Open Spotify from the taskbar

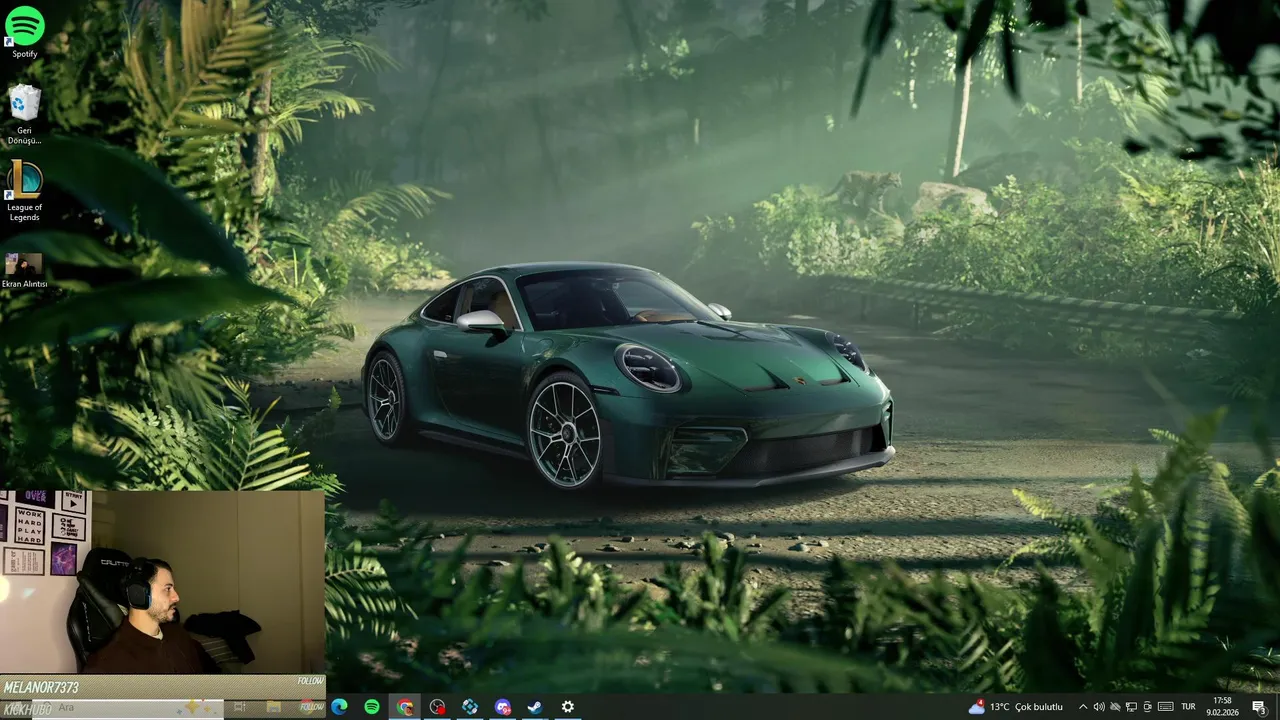(x=372, y=707)
